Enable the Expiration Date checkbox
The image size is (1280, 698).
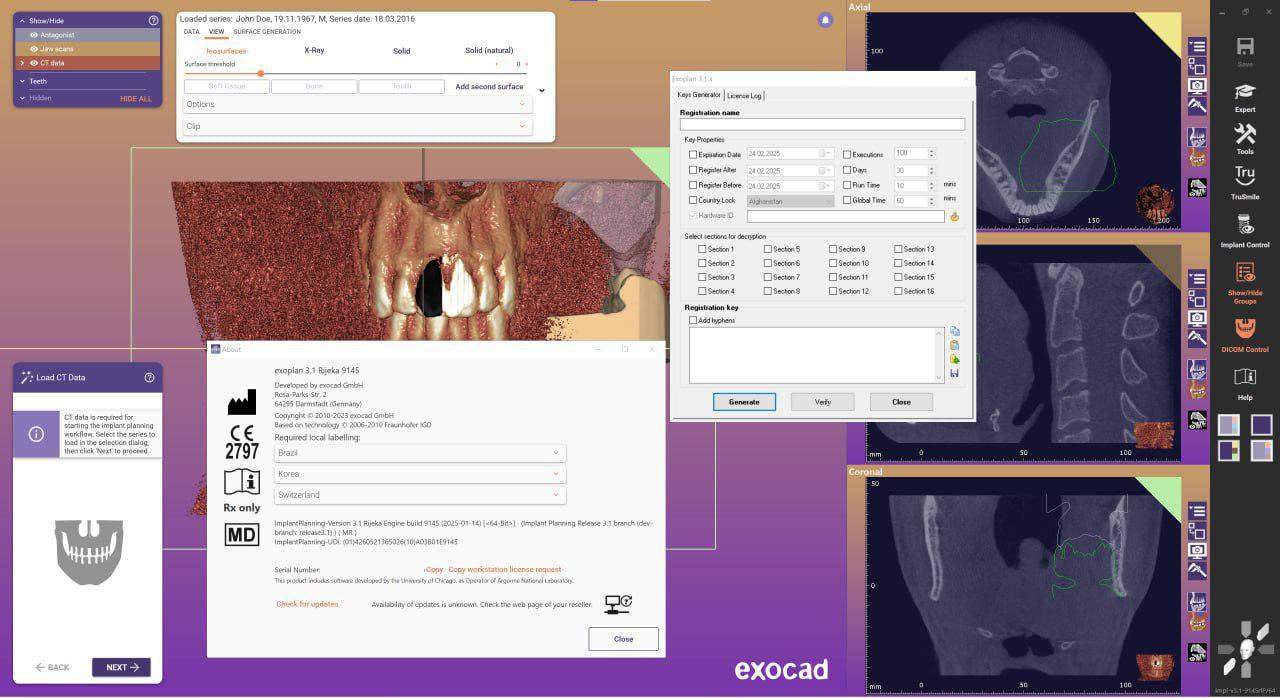[693, 155]
